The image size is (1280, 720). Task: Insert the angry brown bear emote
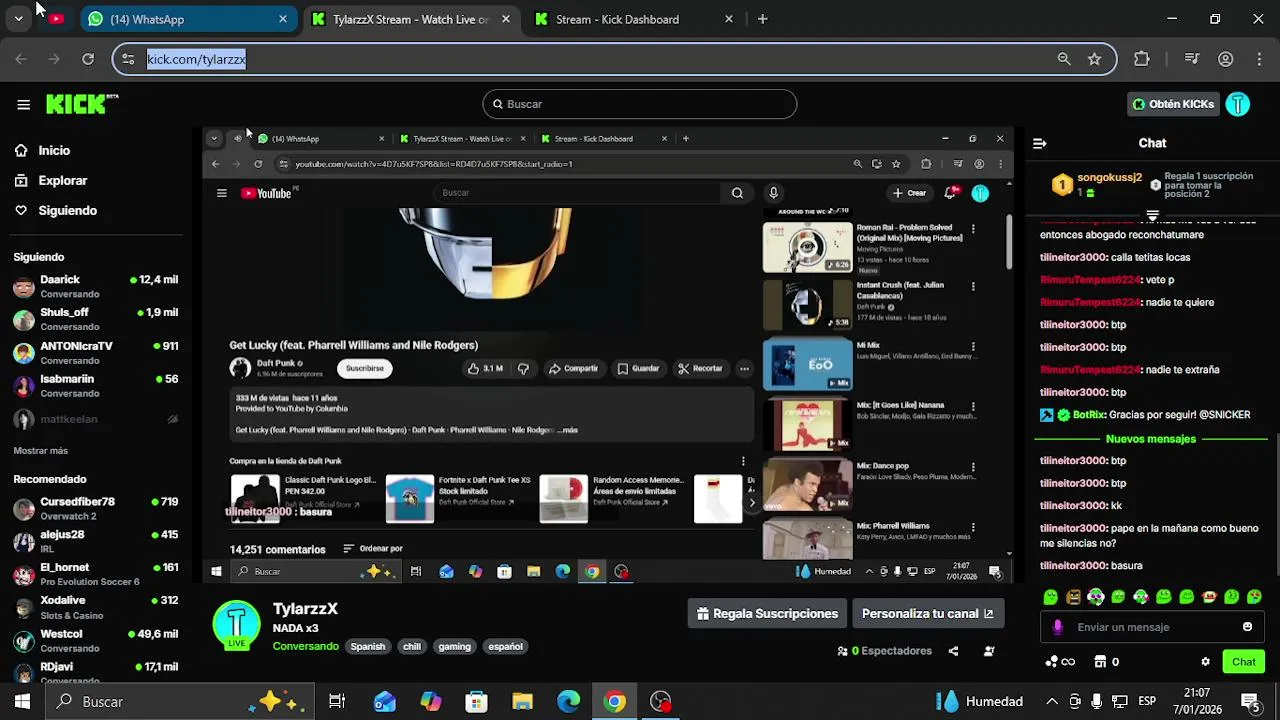1073,597
